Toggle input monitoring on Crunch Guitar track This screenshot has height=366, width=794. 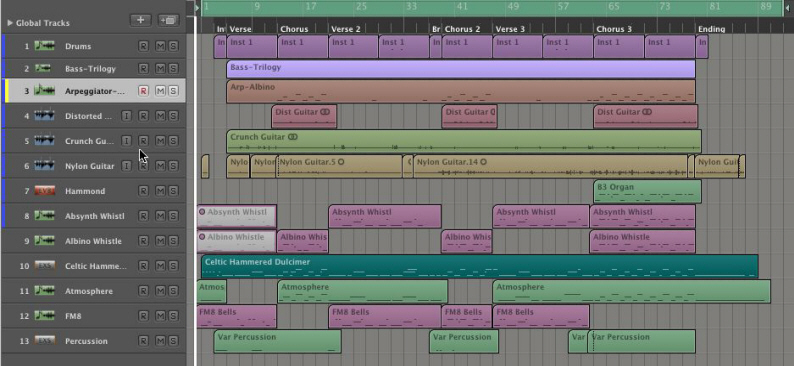click(127, 141)
